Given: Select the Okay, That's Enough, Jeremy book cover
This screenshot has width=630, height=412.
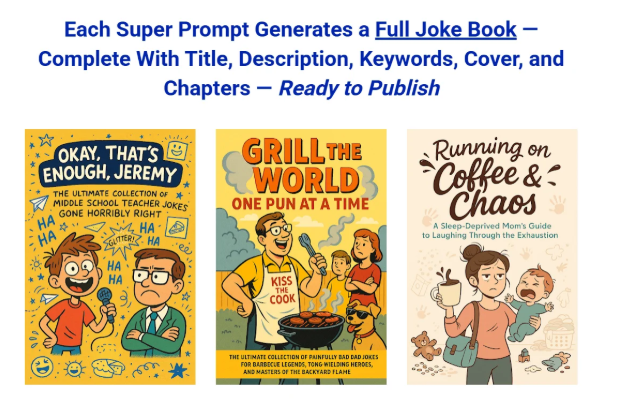Looking at the screenshot, I should [x=110, y=257].
